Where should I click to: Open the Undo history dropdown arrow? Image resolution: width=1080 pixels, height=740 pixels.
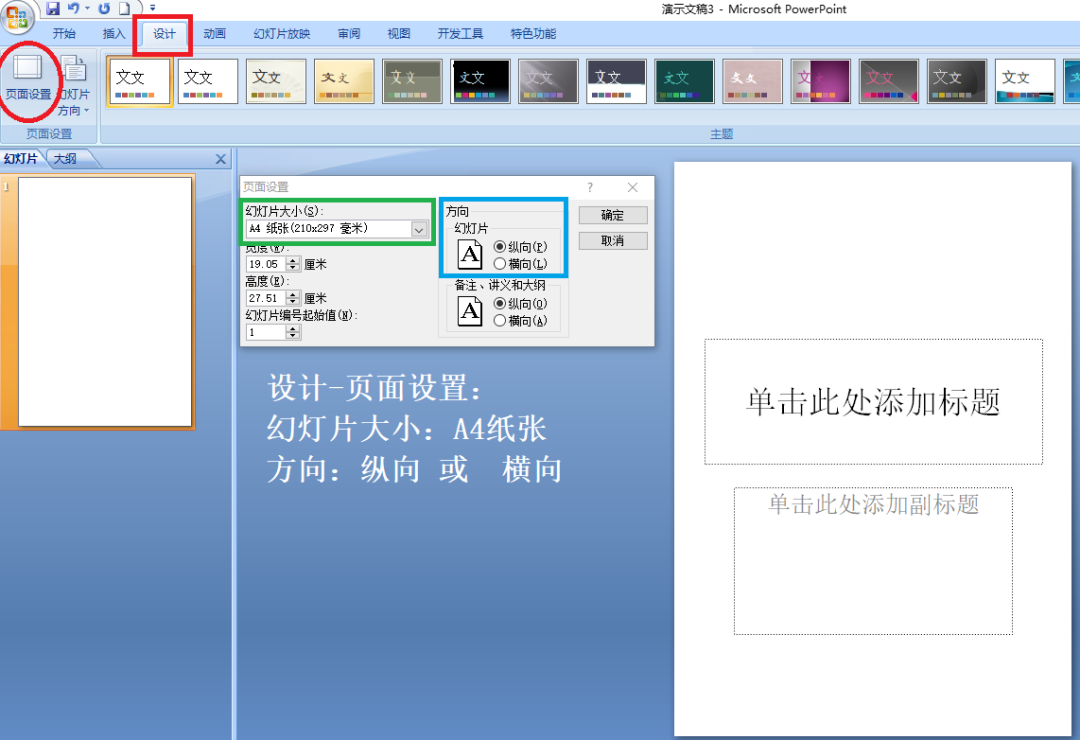[87, 8]
